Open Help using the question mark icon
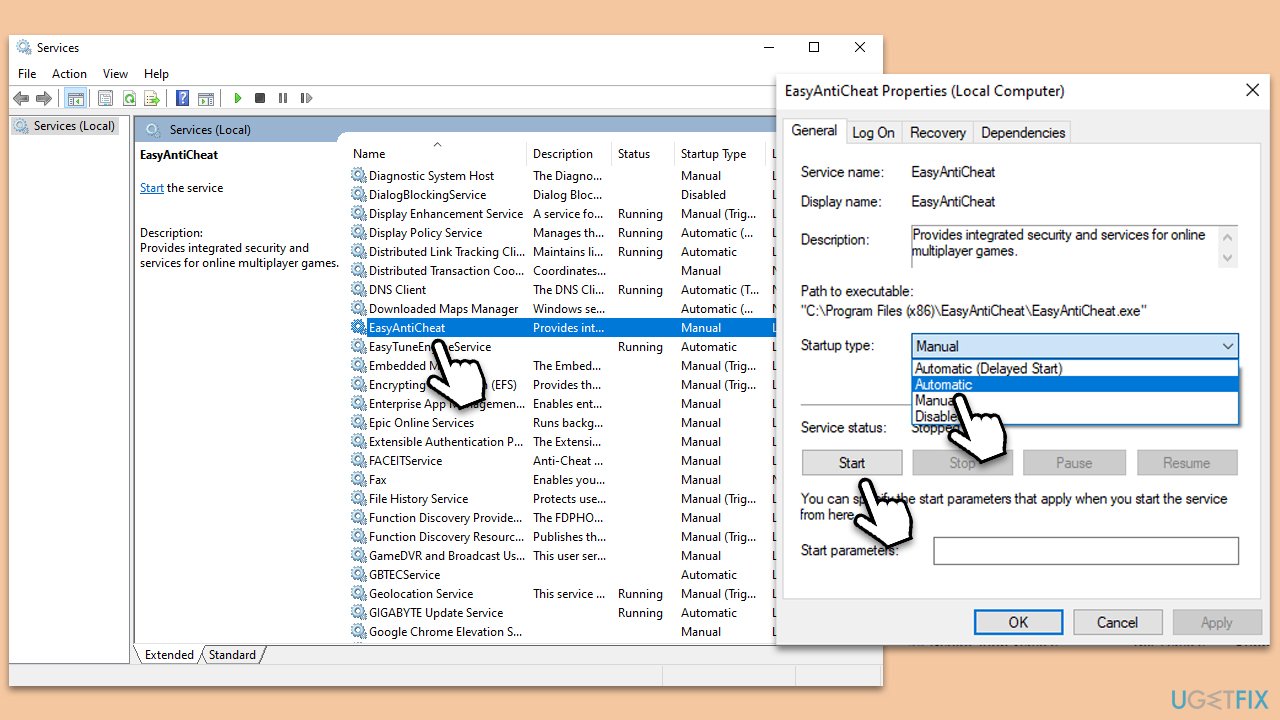 [181, 97]
